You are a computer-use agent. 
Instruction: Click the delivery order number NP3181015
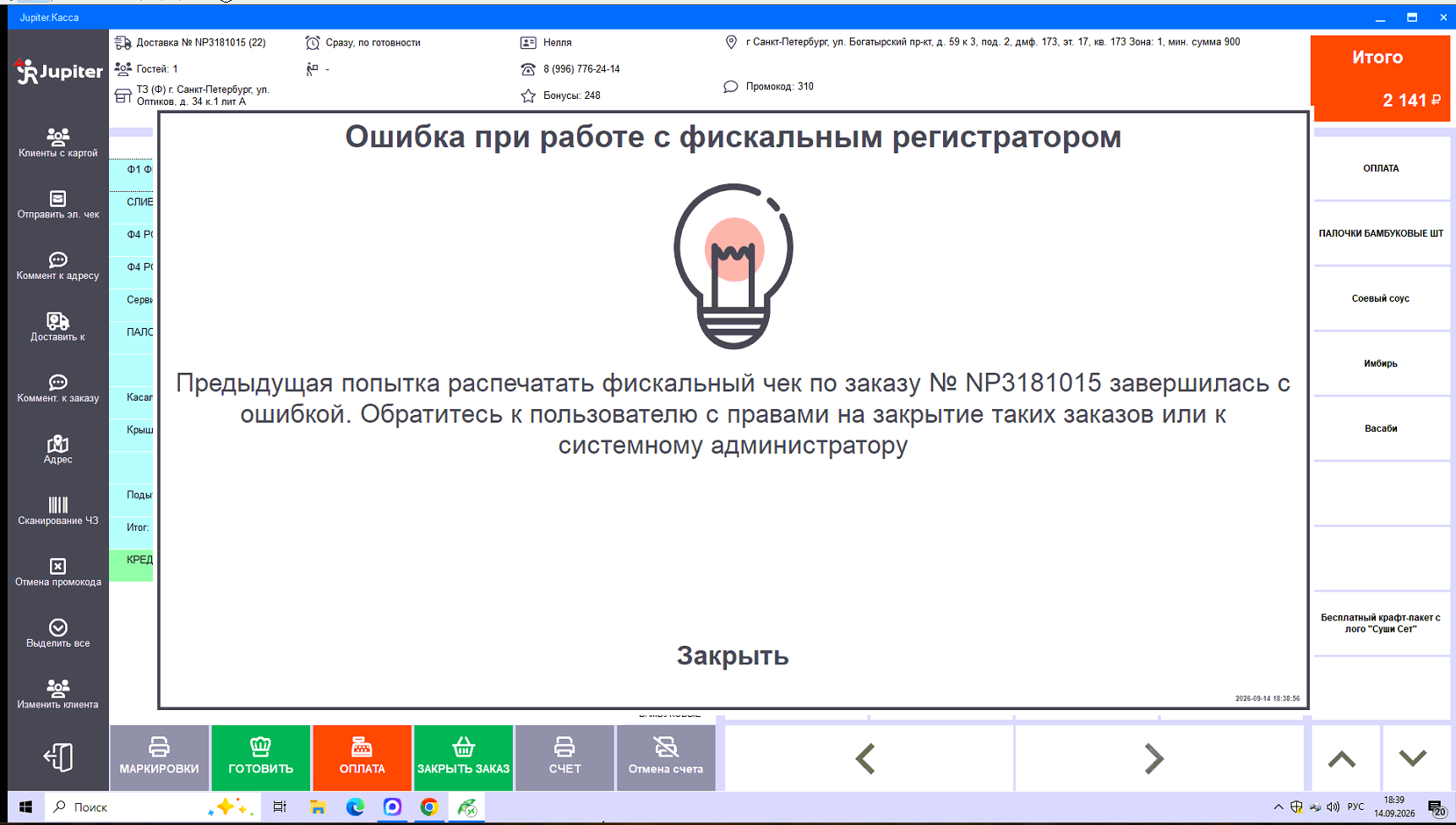click(x=201, y=42)
